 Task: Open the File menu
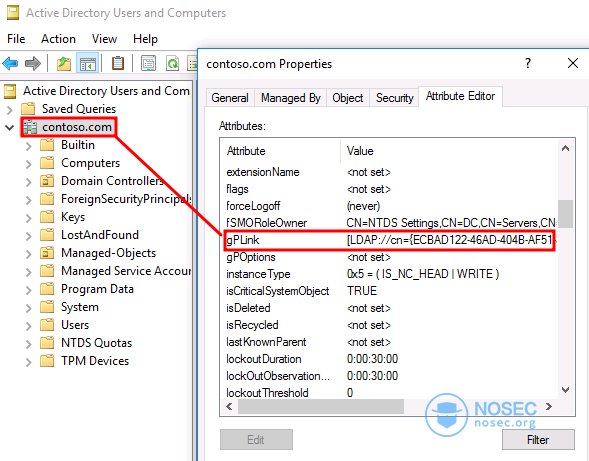pyautogui.click(x=16, y=39)
